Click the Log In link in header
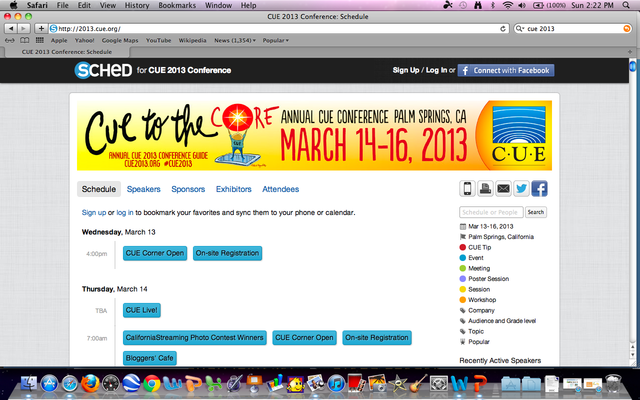Viewport: 640px width, 400px height. (x=436, y=70)
